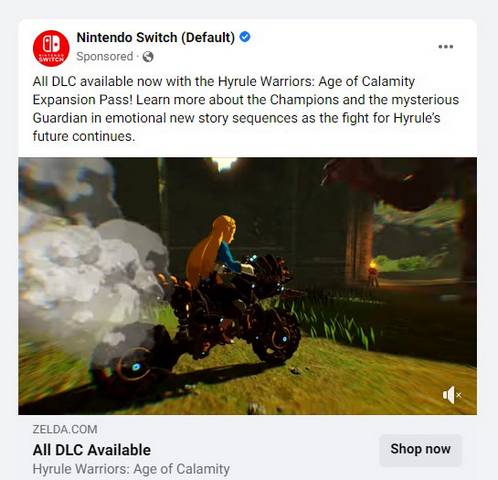The image size is (498, 480).
Task: Open the Nintendo Switch profile avatar
Action: 51,48
